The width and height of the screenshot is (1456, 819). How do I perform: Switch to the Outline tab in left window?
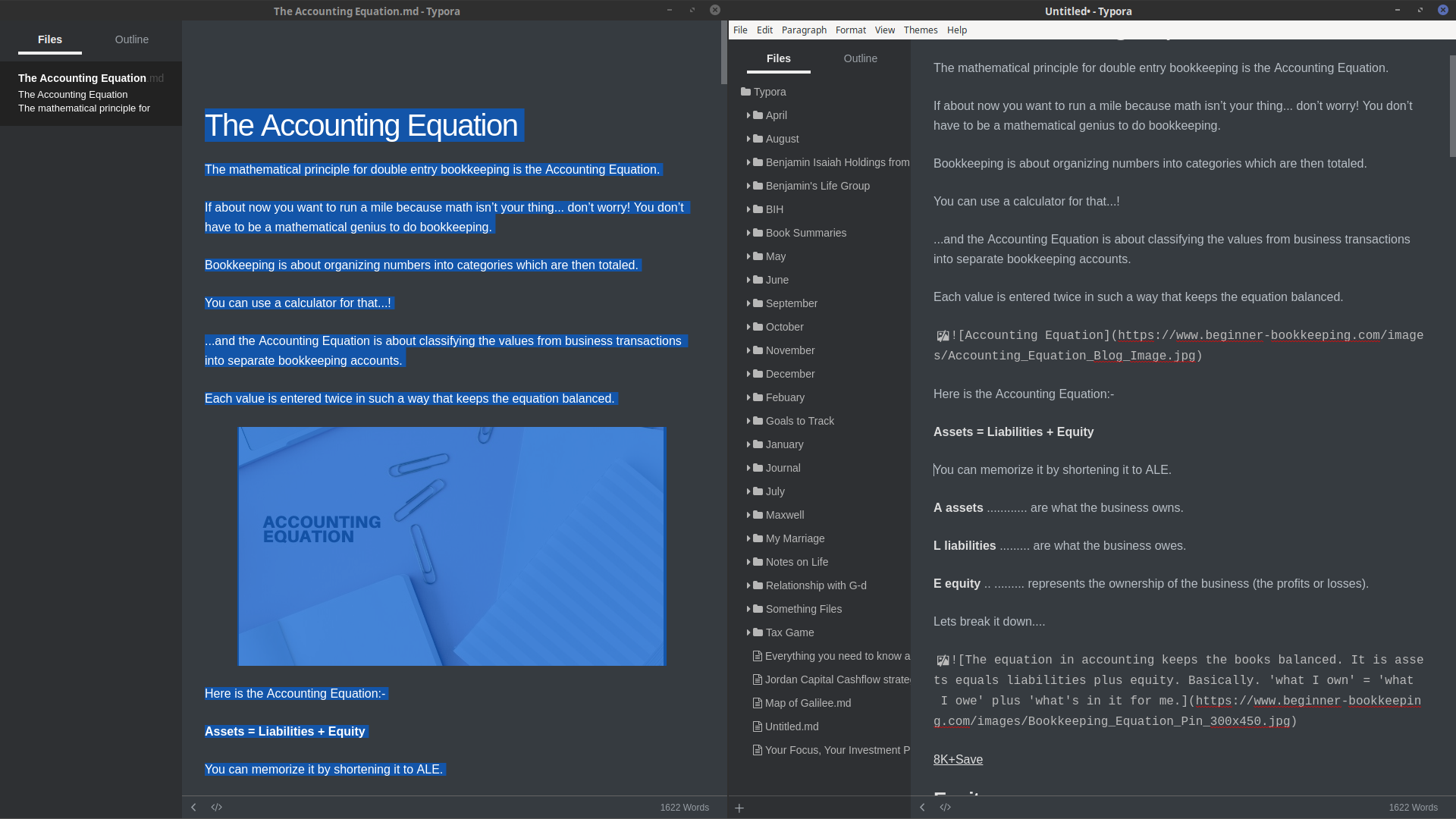(131, 39)
